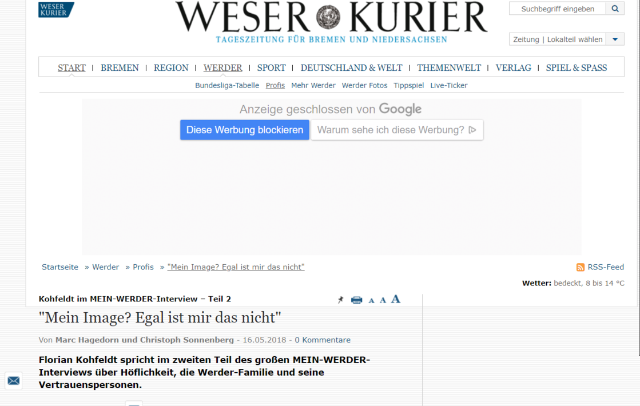Viewport: 640px width, 406px height.
Task: Open the REGION menu item
Action: pos(171,68)
